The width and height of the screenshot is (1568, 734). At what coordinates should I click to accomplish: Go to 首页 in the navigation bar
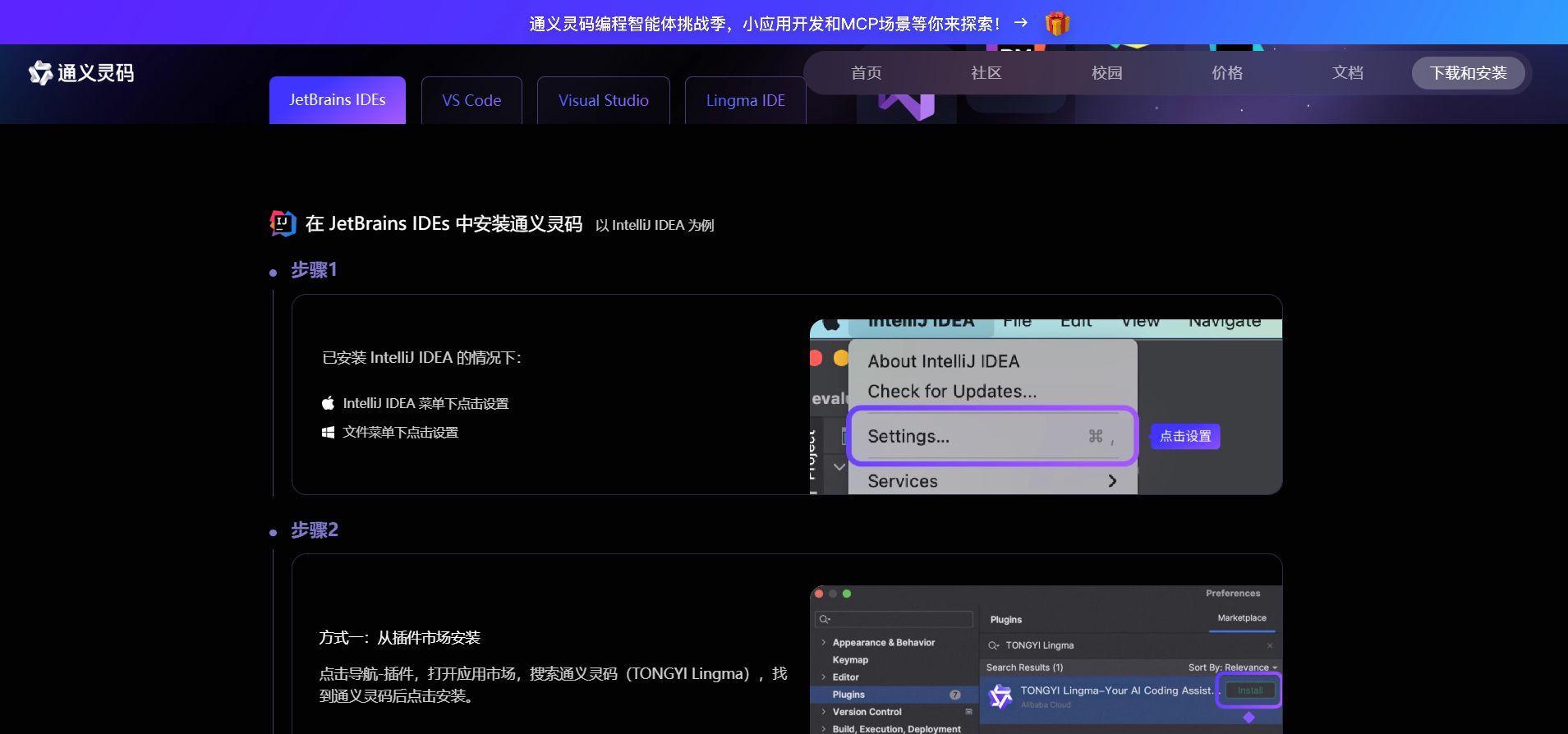coord(867,73)
